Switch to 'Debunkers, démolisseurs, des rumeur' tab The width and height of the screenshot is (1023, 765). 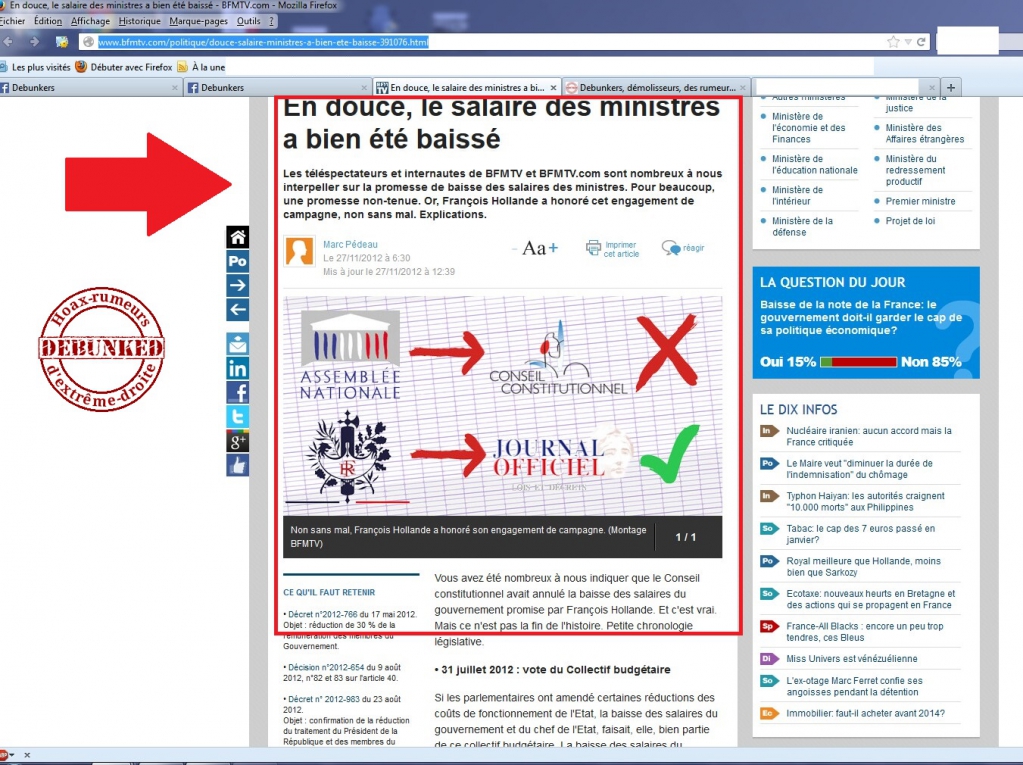[657, 87]
